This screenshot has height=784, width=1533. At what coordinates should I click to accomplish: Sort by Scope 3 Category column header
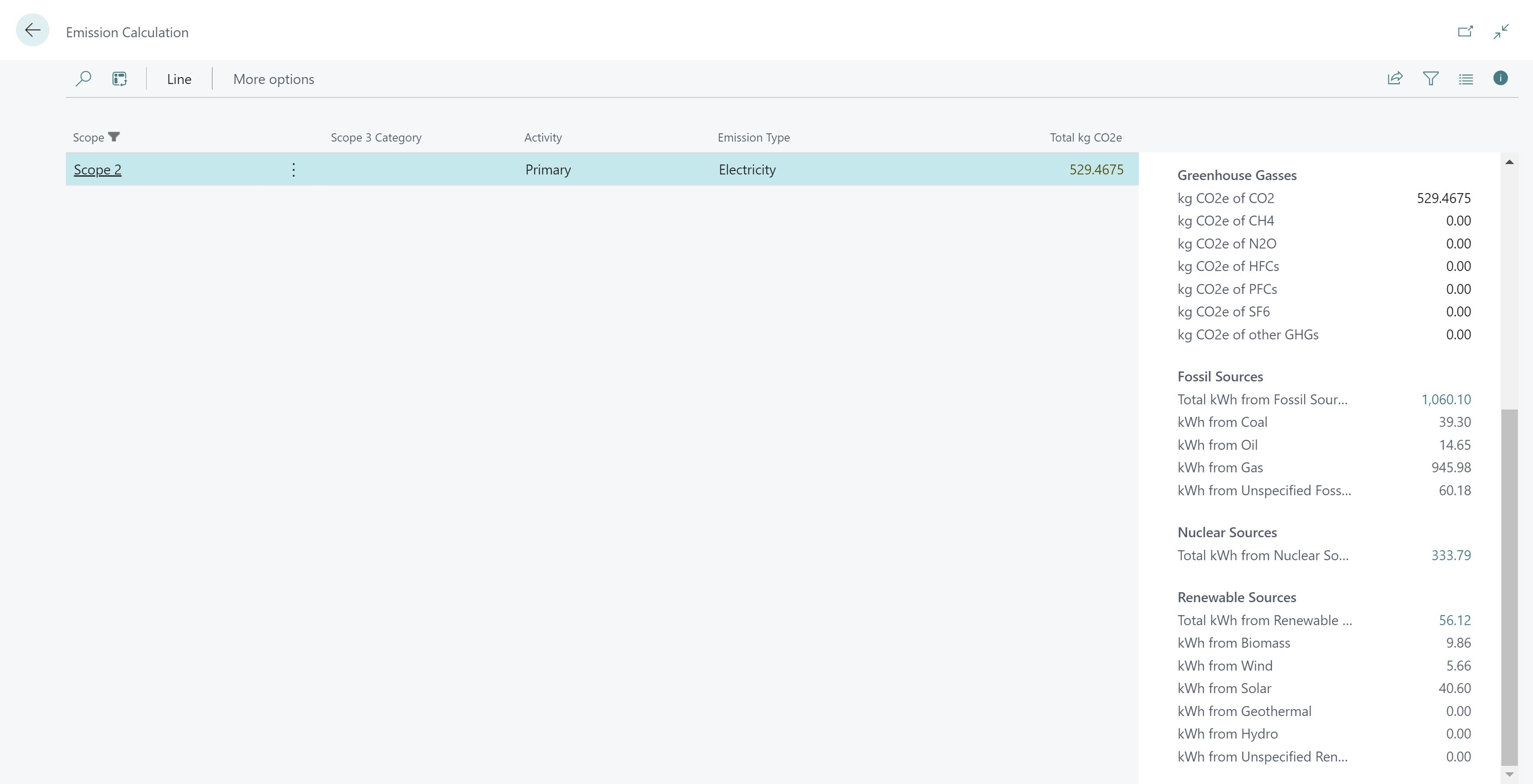376,137
